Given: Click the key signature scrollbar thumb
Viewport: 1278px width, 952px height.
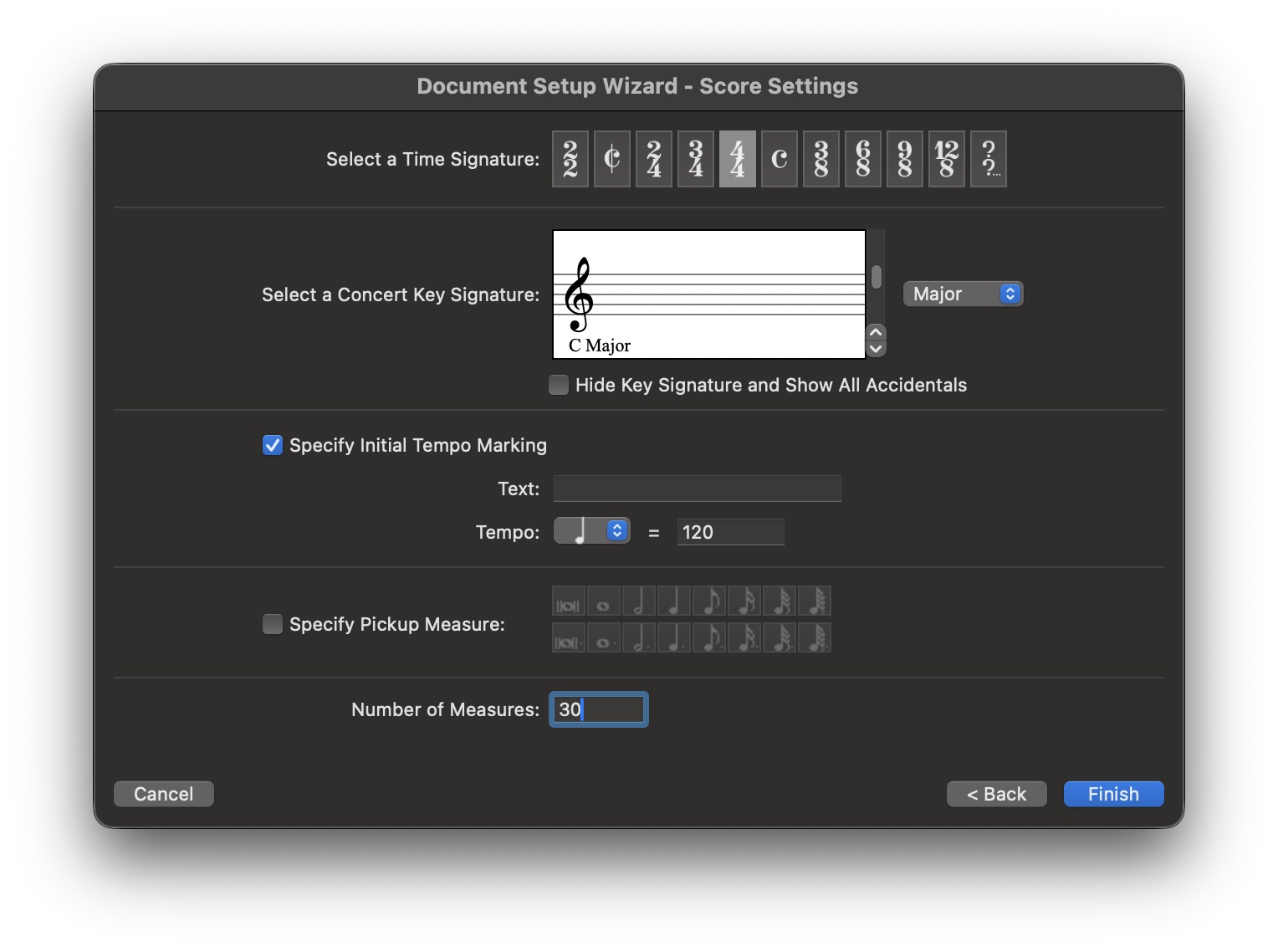Looking at the screenshot, I should click(876, 277).
